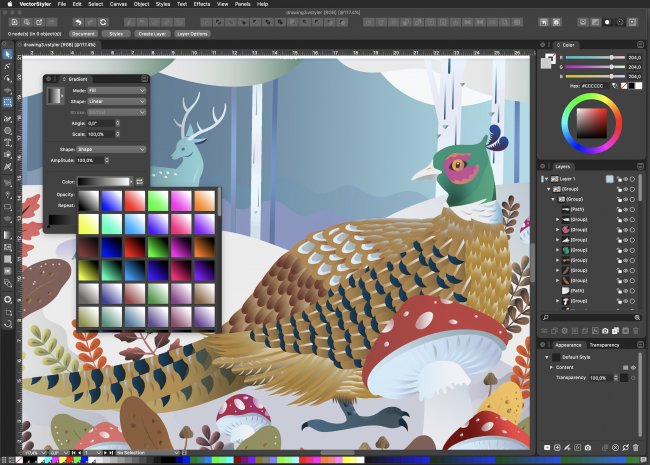Select the arrow Selection tool

[x=8, y=53]
